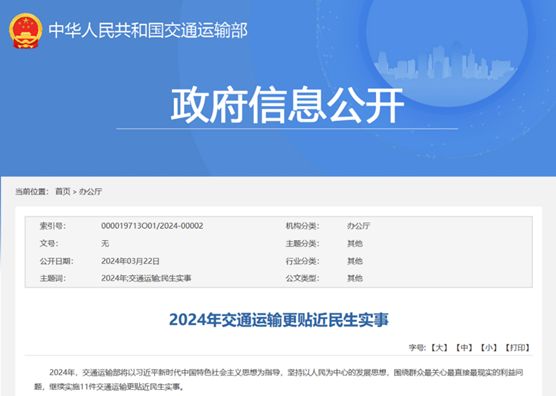The height and width of the screenshot is (396, 556).
Task: Open the 中华人民共和国交通运输部 site title
Action: tap(148, 30)
